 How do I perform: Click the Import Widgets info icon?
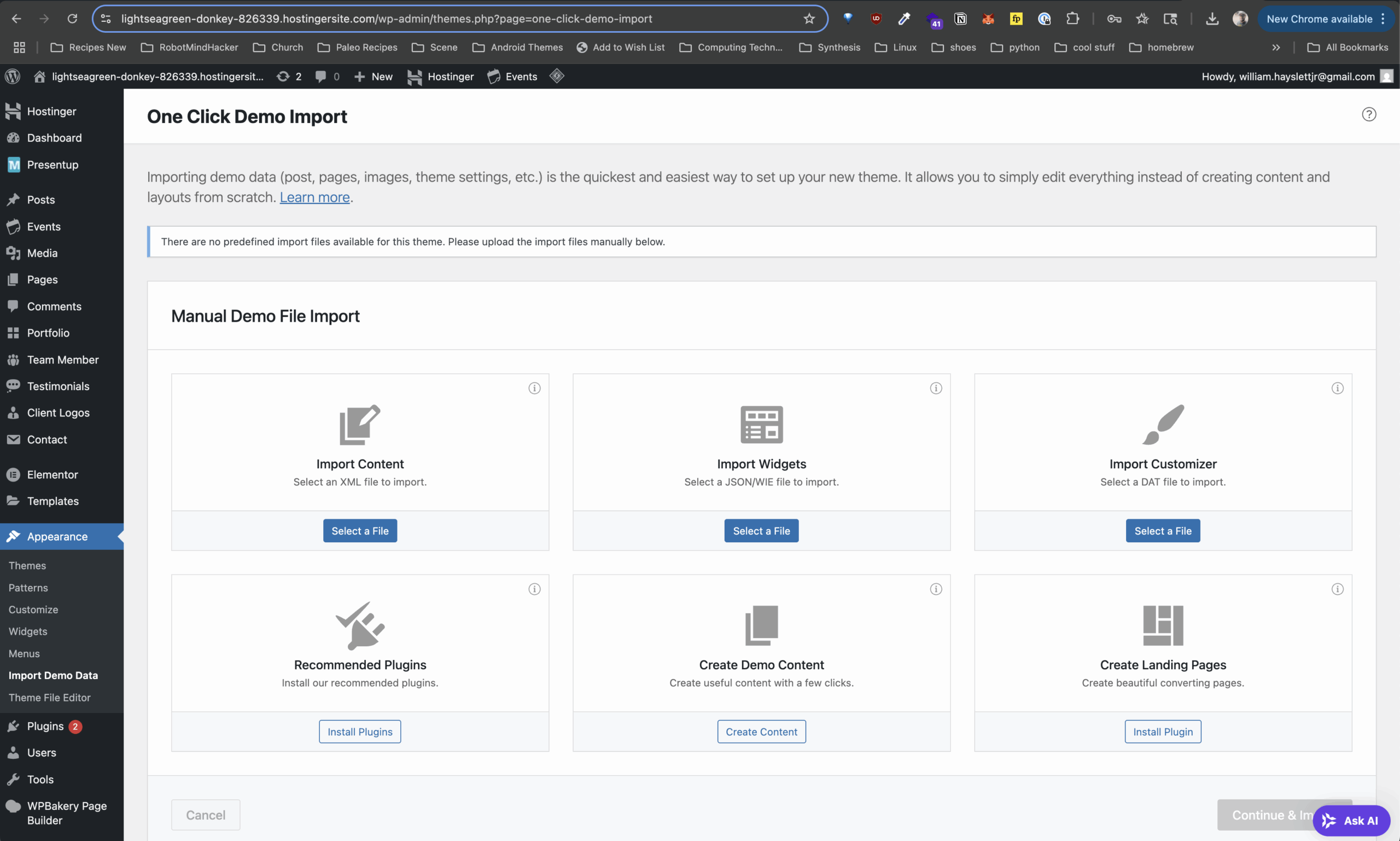tap(936, 388)
